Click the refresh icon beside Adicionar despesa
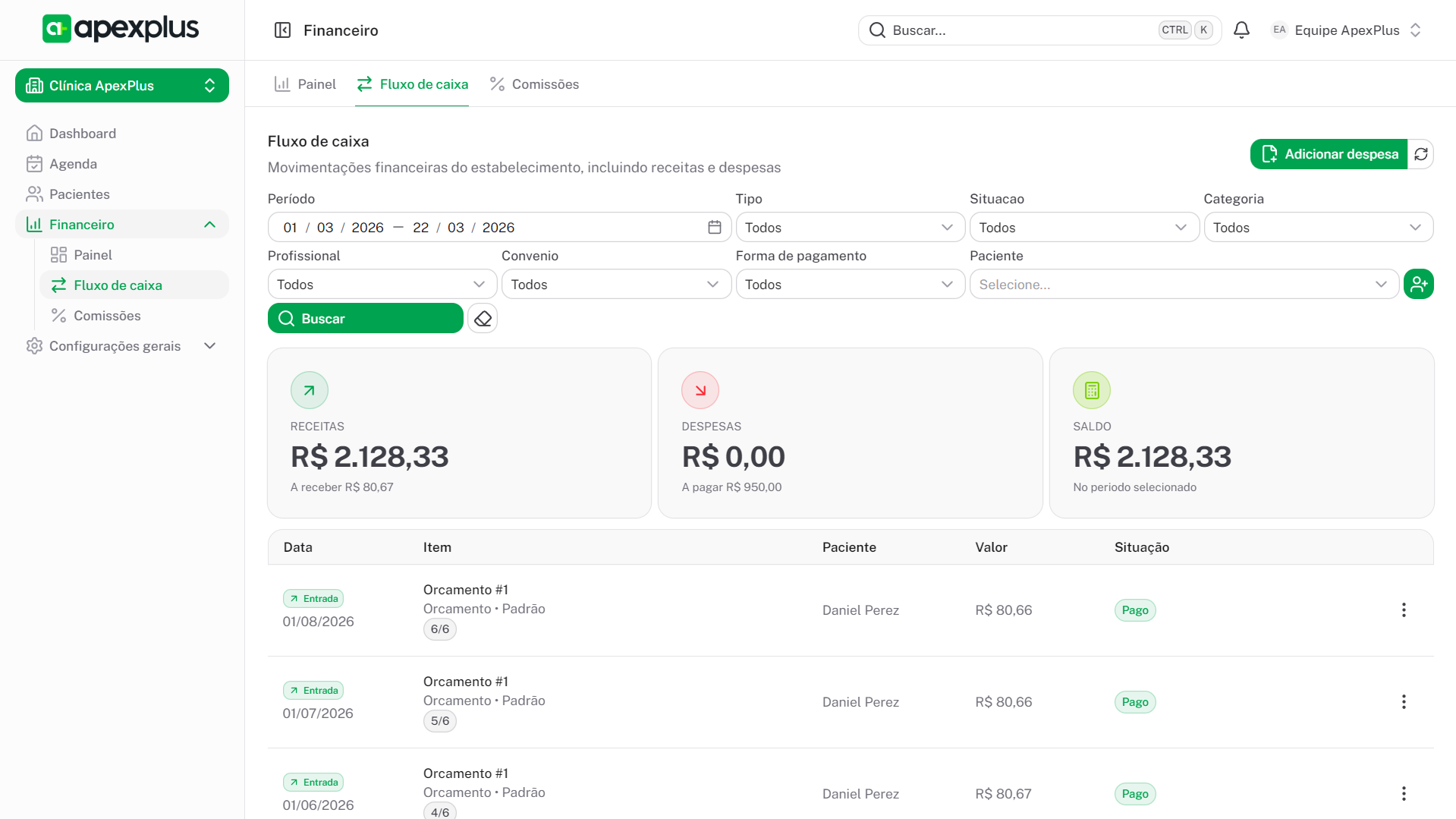 1420,154
